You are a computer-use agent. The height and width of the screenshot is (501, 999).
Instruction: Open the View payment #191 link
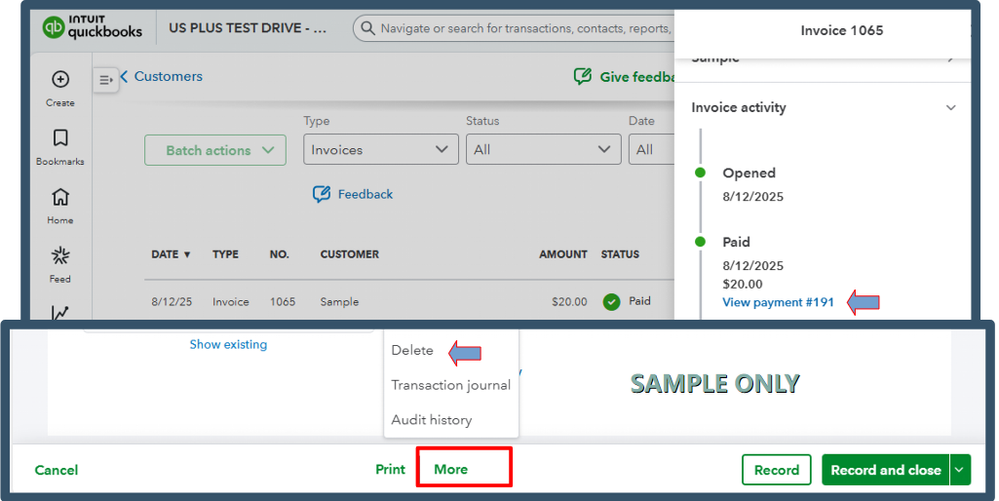click(778, 302)
